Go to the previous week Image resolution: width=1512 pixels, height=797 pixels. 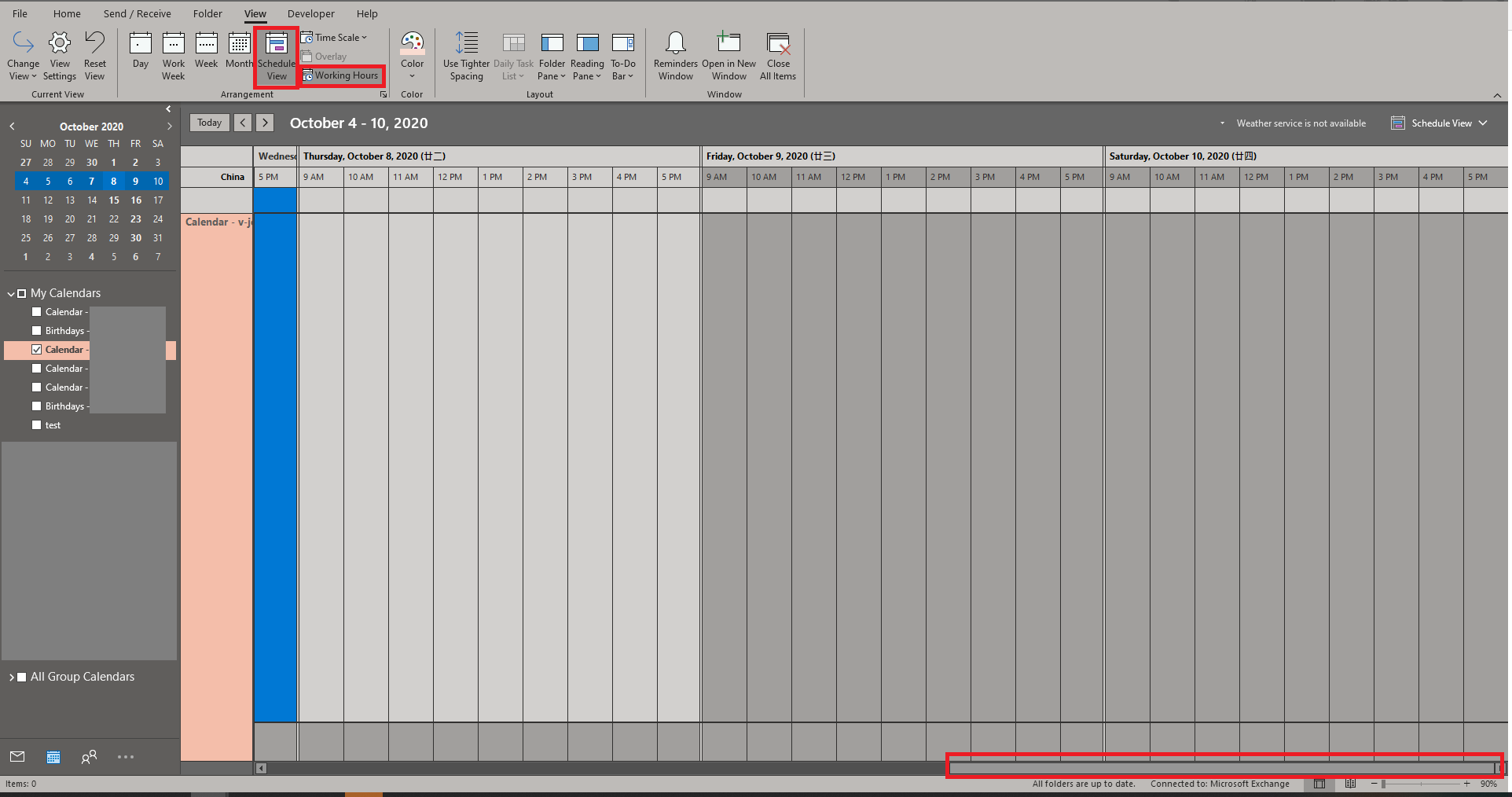coord(243,123)
